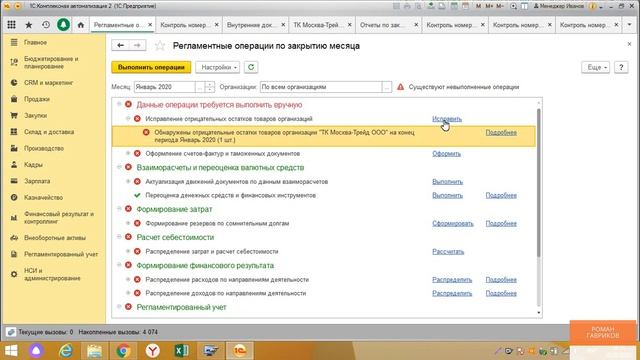Click the Оформить link
This screenshot has width=640, height=360.
[447, 153]
